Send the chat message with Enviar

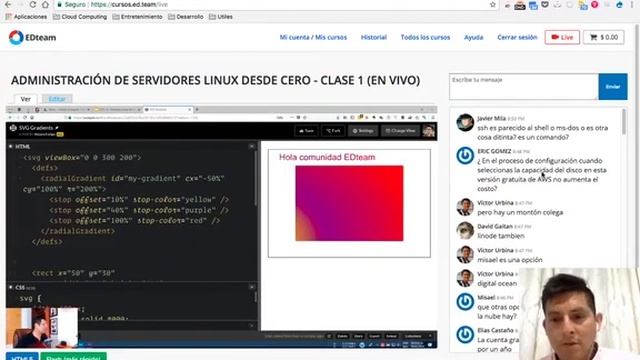tap(613, 87)
